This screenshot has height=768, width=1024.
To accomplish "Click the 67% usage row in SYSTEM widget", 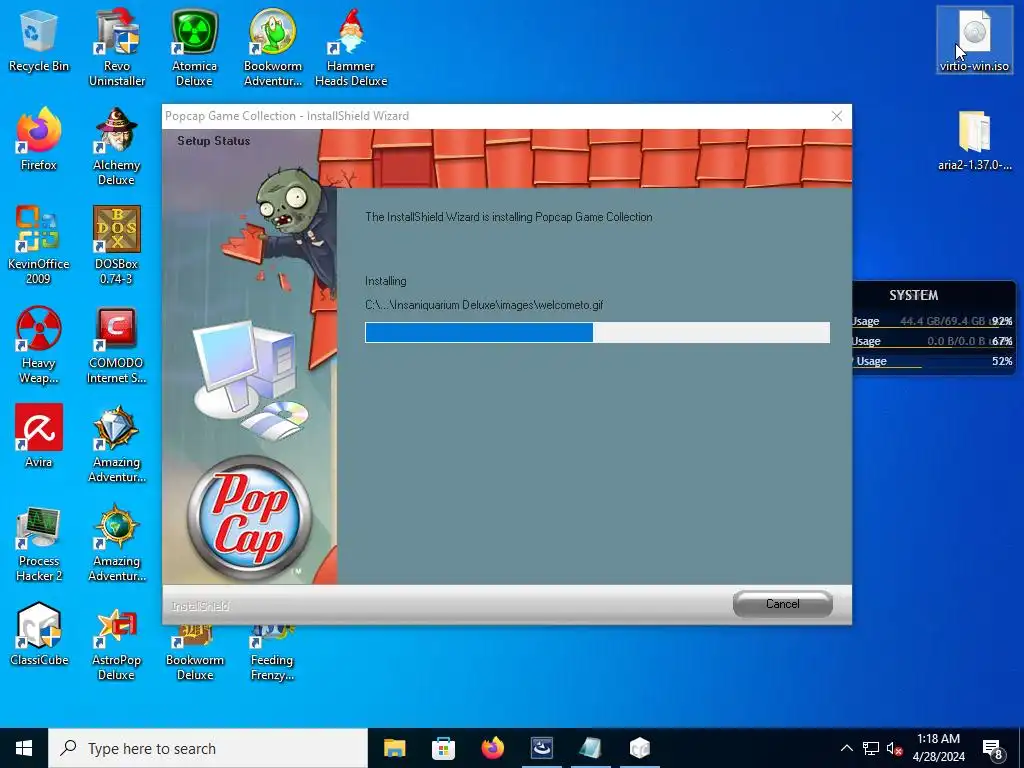I will pos(934,341).
